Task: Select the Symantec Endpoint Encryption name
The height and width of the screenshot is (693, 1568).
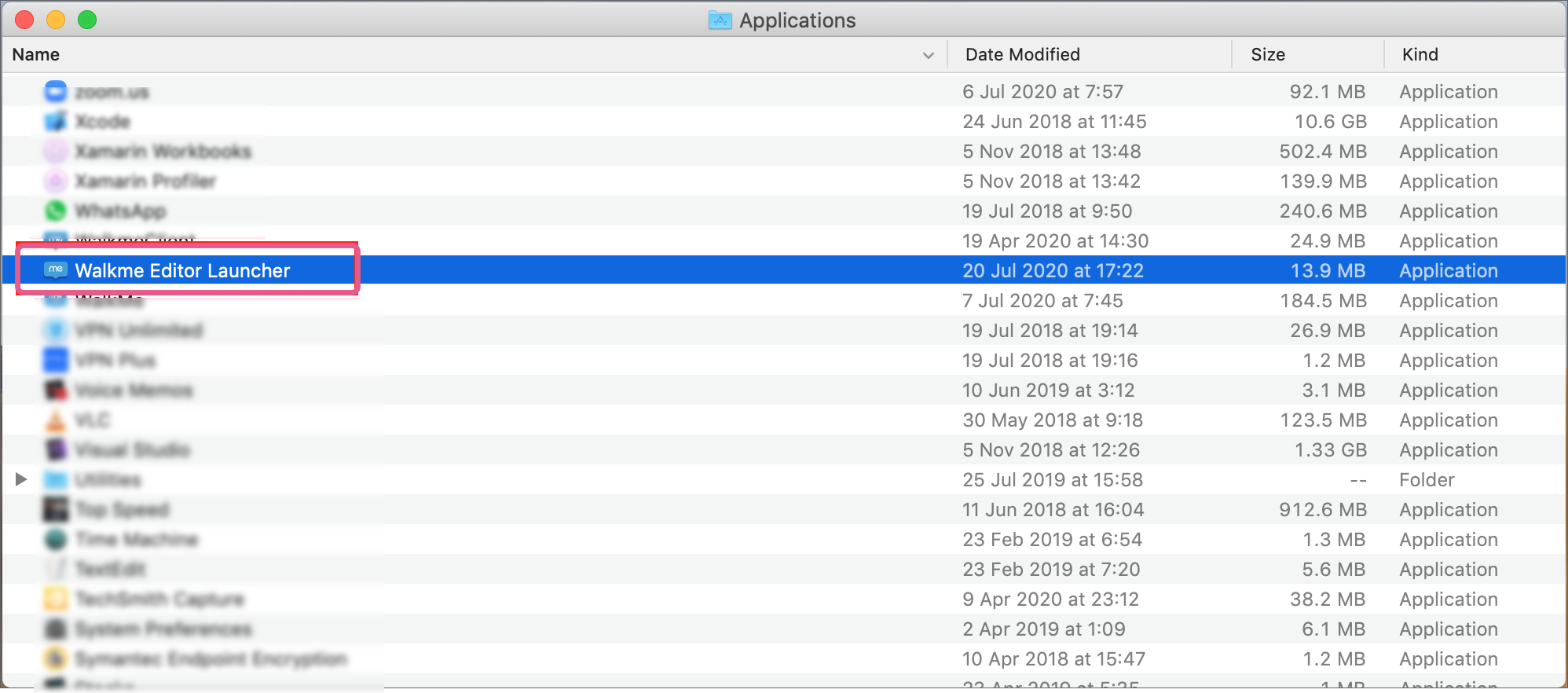Action: click(x=211, y=659)
